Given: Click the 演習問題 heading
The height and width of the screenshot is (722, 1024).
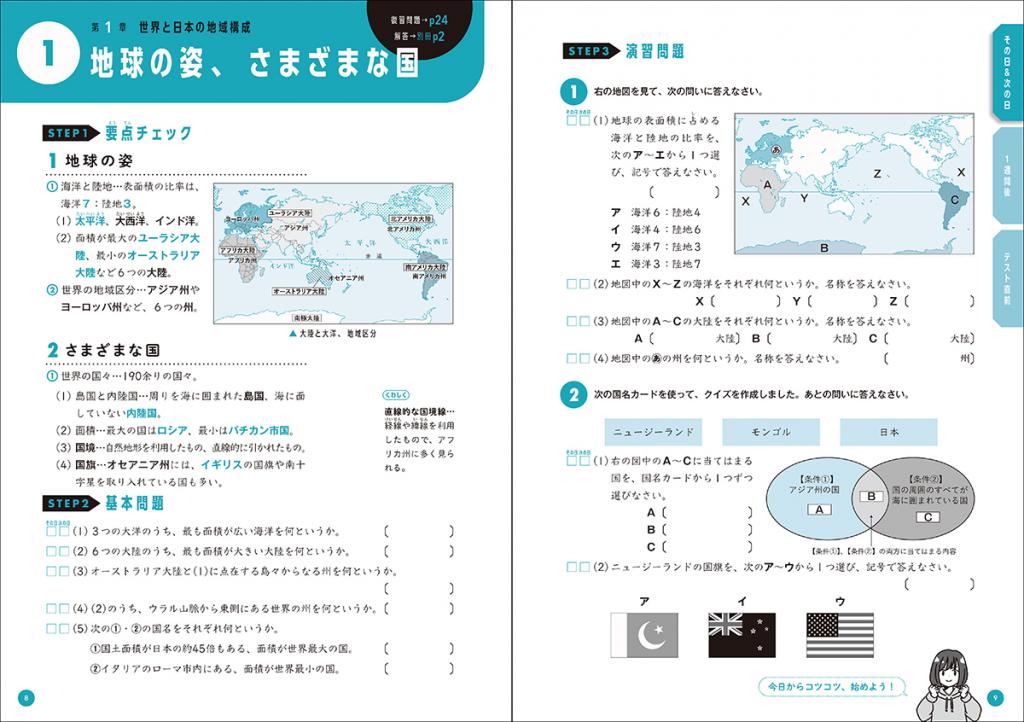Looking at the screenshot, I should click(x=655, y=51).
